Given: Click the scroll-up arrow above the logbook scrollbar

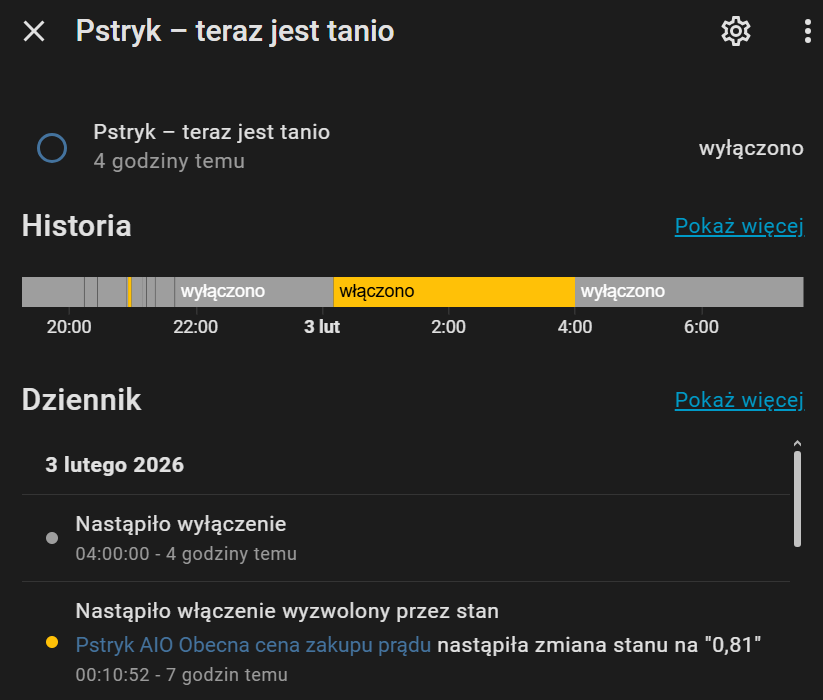Looking at the screenshot, I should 797,442.
